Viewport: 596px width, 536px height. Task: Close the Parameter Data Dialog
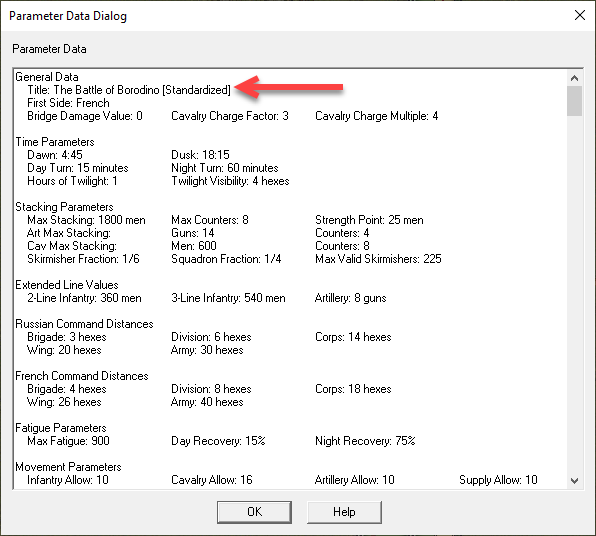pos(580,15)
